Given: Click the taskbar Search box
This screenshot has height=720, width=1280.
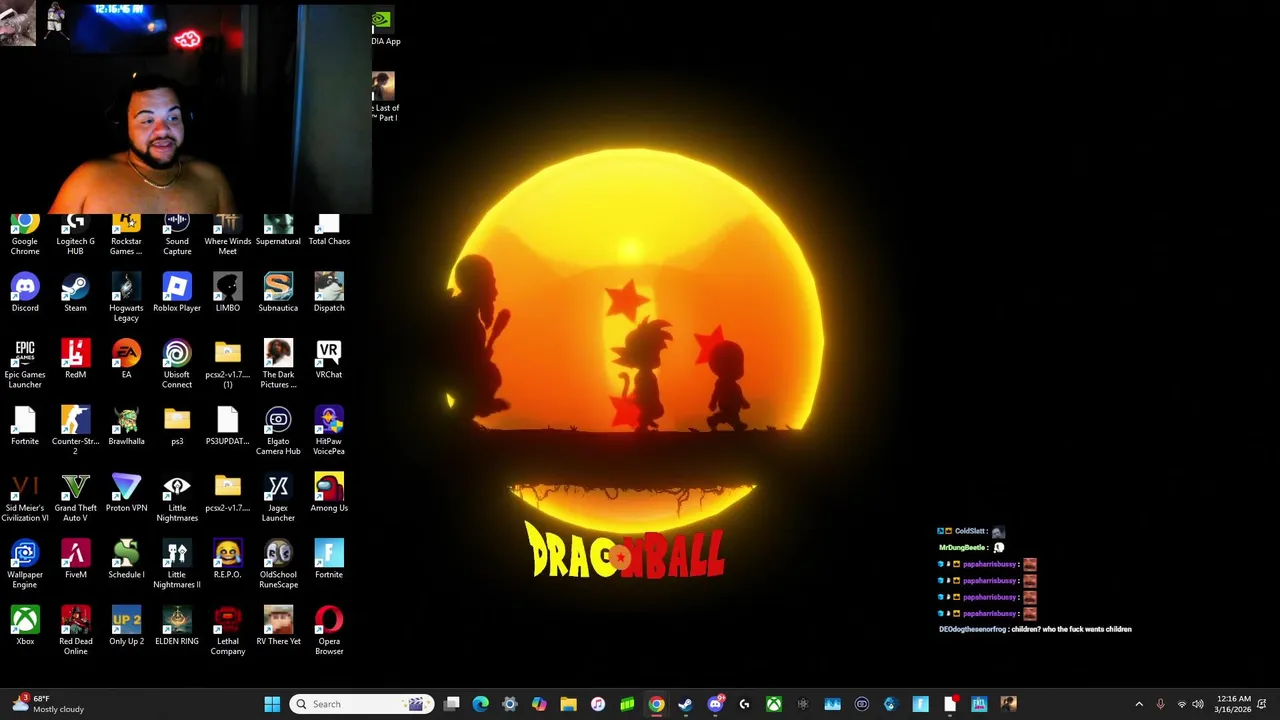Looking at the screenshot, I should (362, 704).
